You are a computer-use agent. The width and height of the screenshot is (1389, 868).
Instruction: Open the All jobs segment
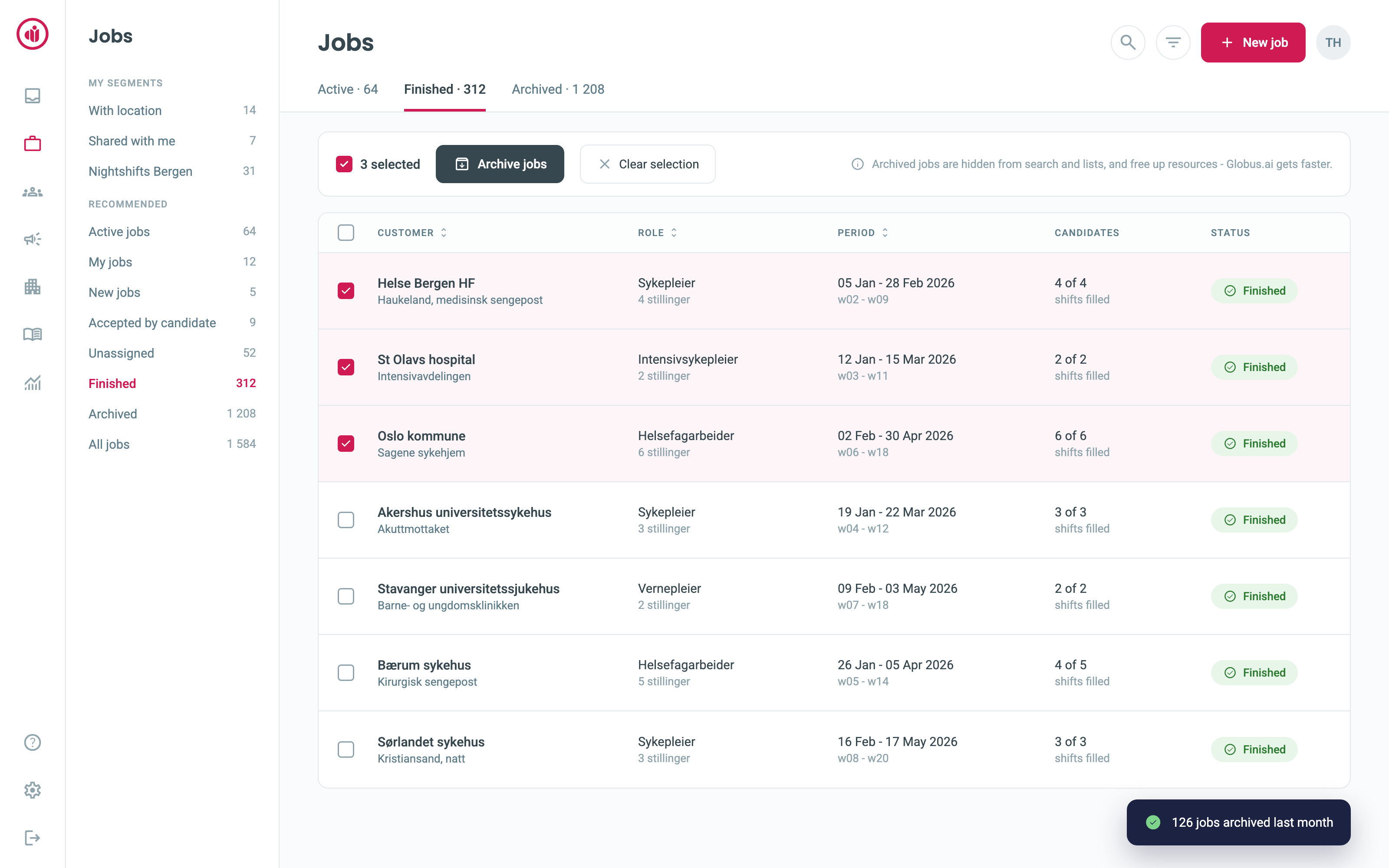pyautogui.click(x=171, y=444)
